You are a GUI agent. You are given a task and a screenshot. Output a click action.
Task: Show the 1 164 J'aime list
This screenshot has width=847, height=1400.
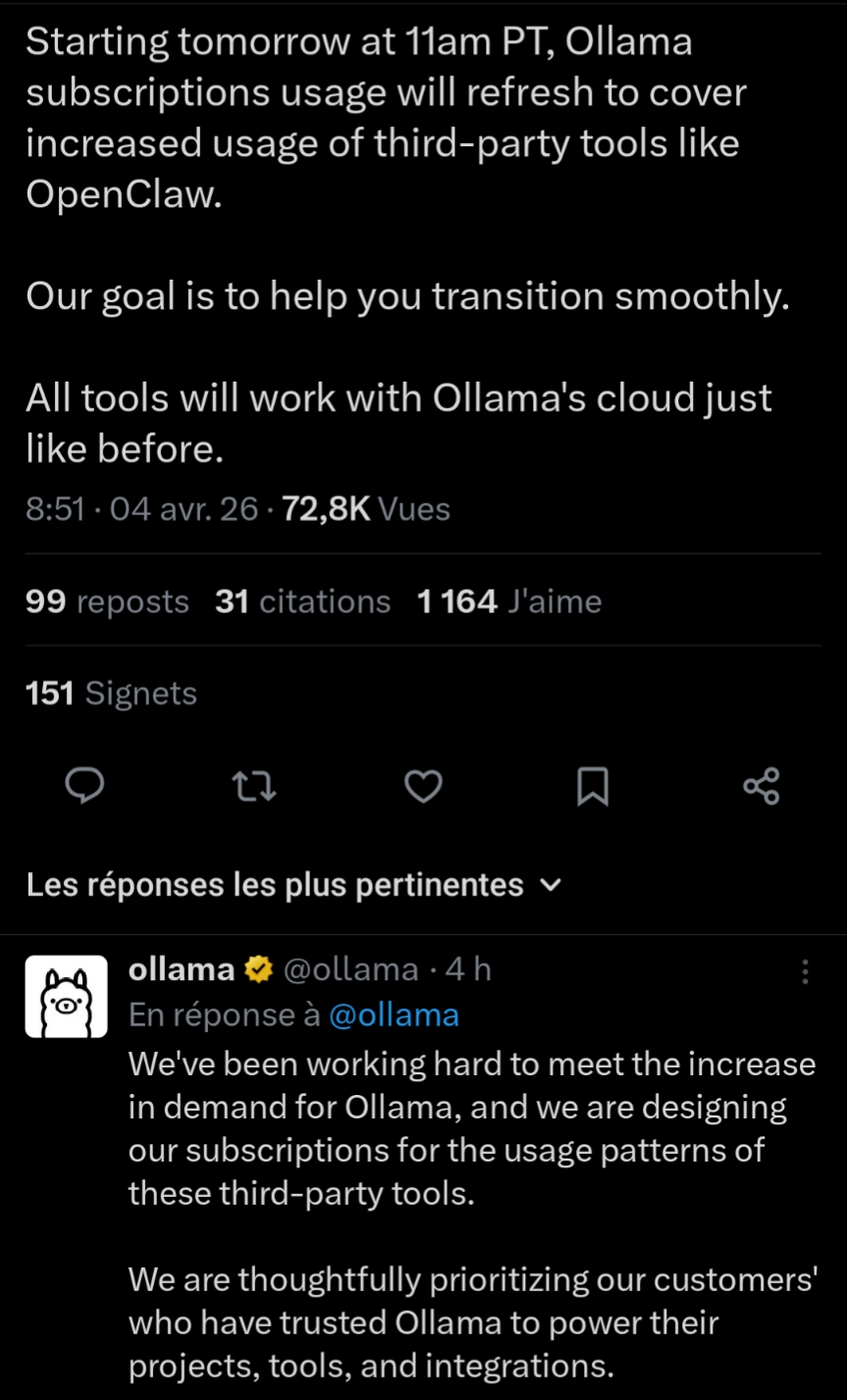pyautogui.click(x=508, y=601)
